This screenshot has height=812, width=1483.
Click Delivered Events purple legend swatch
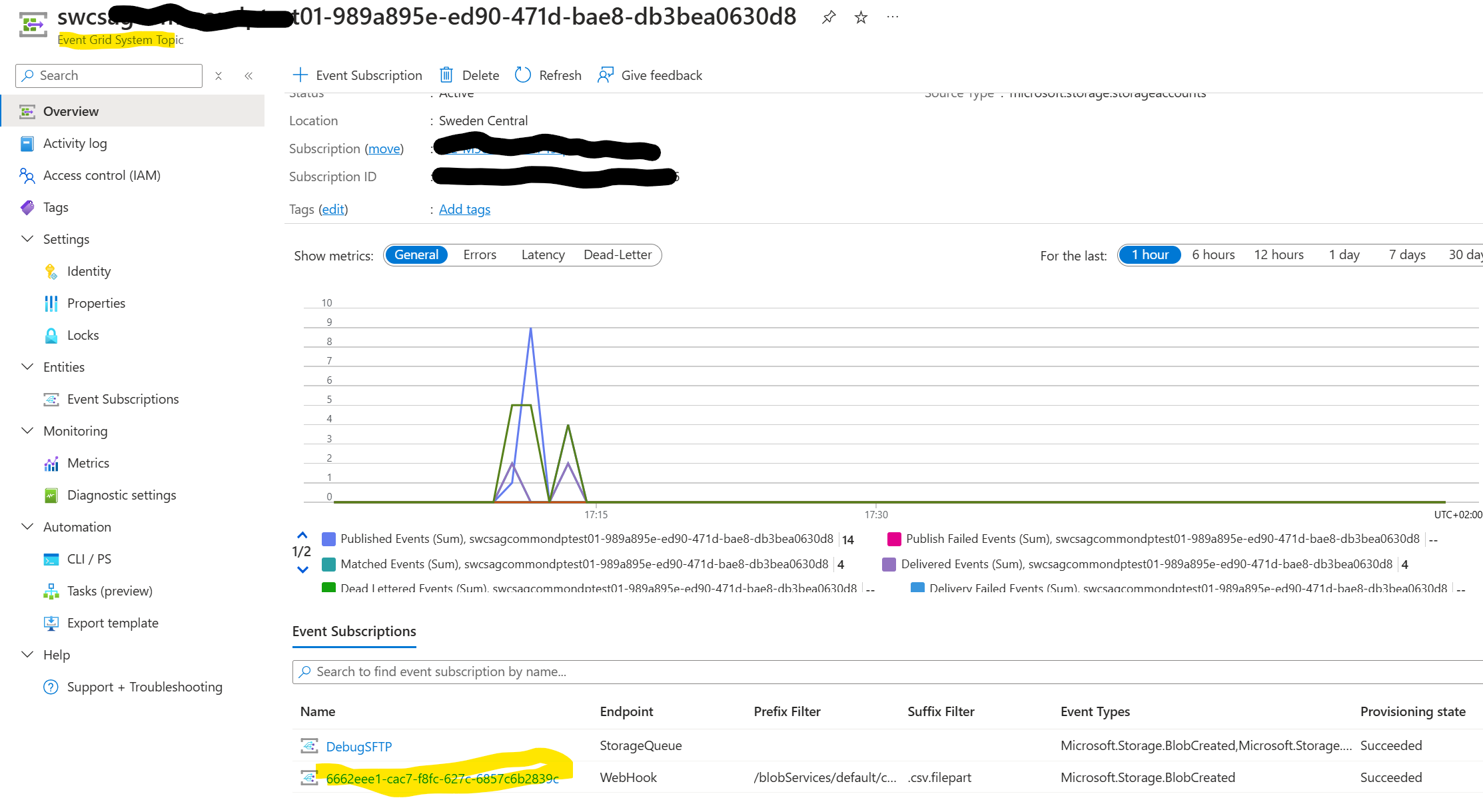tap(889, 565)
